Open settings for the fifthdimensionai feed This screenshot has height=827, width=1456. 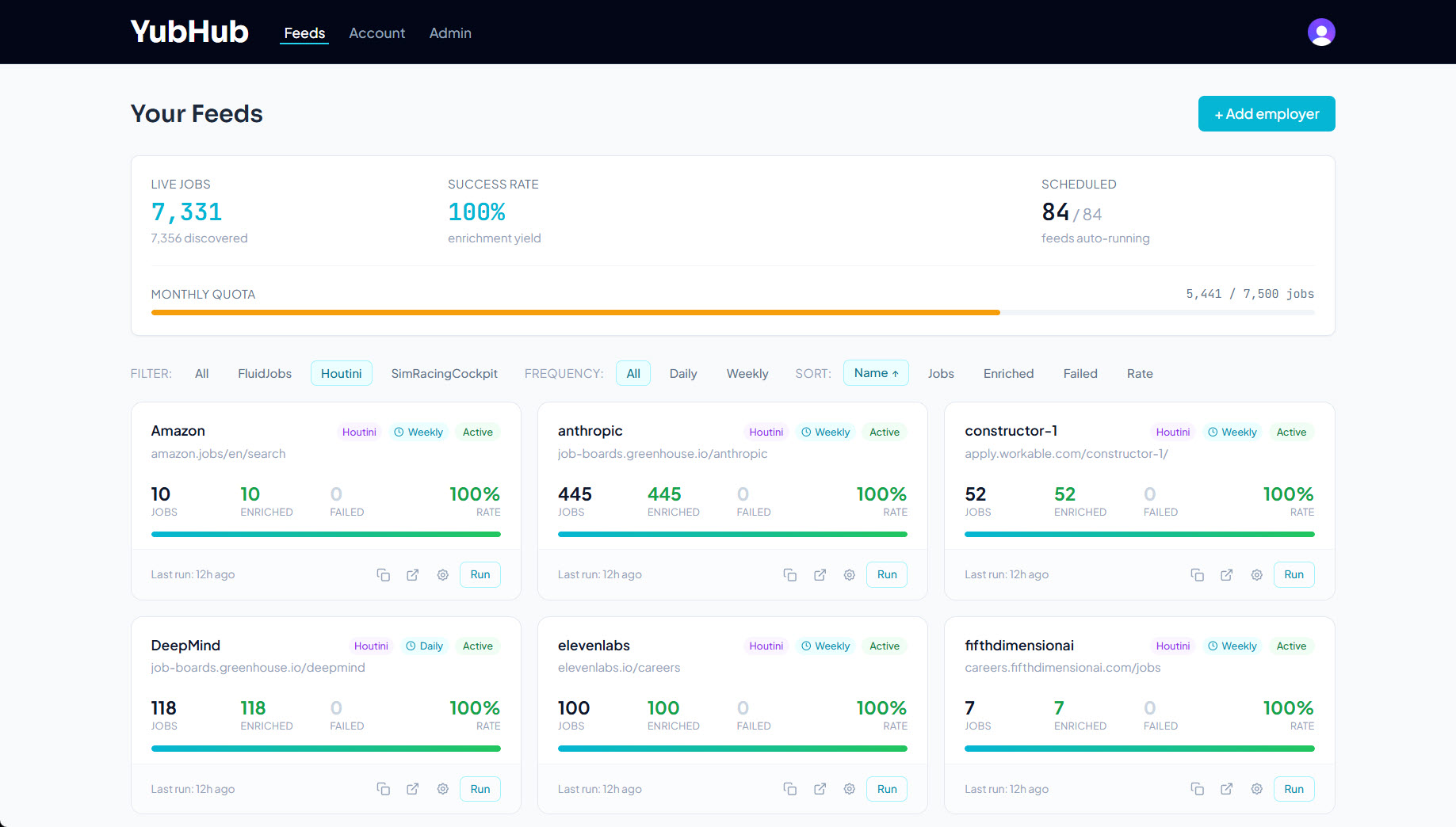pos(1256,788)
